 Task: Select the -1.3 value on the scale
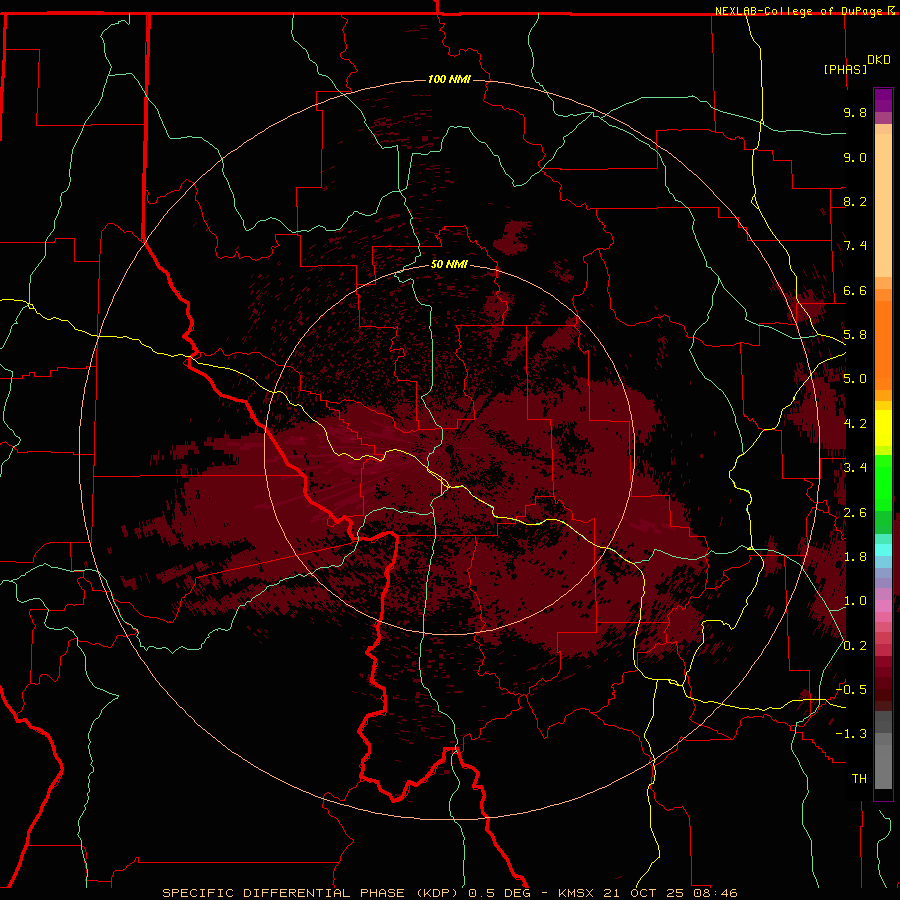[851, 734]
